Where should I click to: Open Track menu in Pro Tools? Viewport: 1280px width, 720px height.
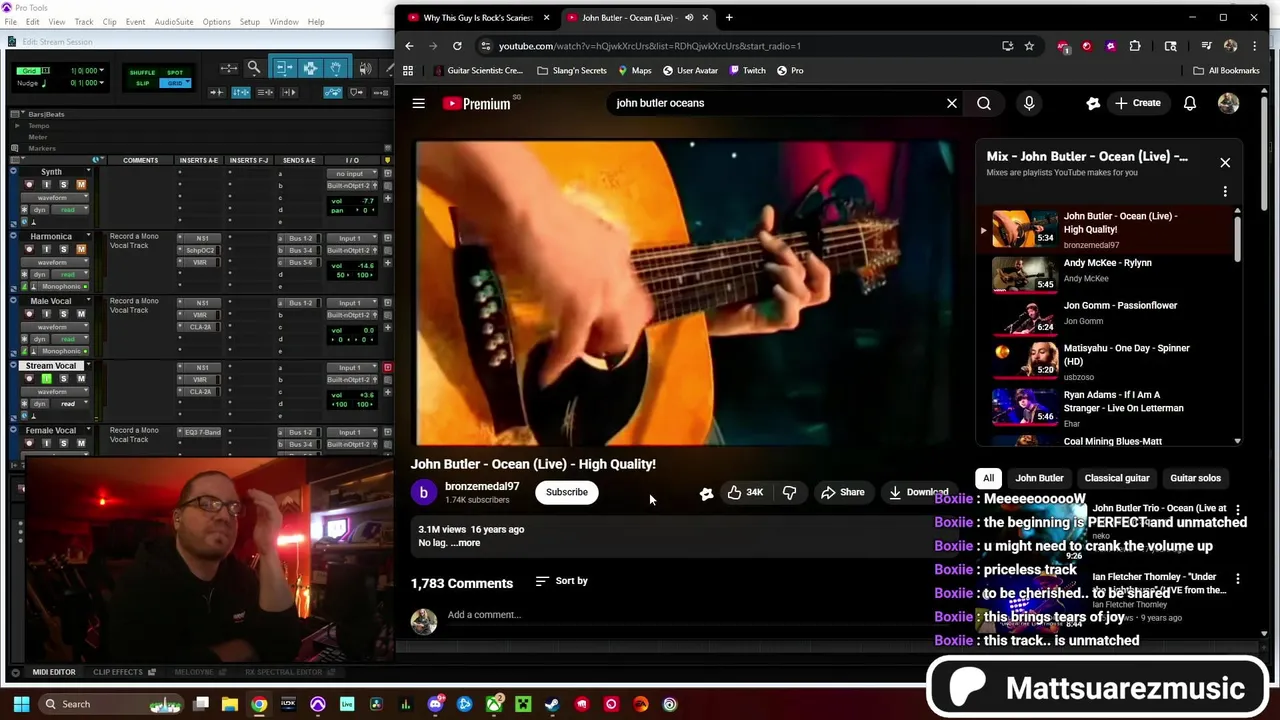(x=84, y=22)
